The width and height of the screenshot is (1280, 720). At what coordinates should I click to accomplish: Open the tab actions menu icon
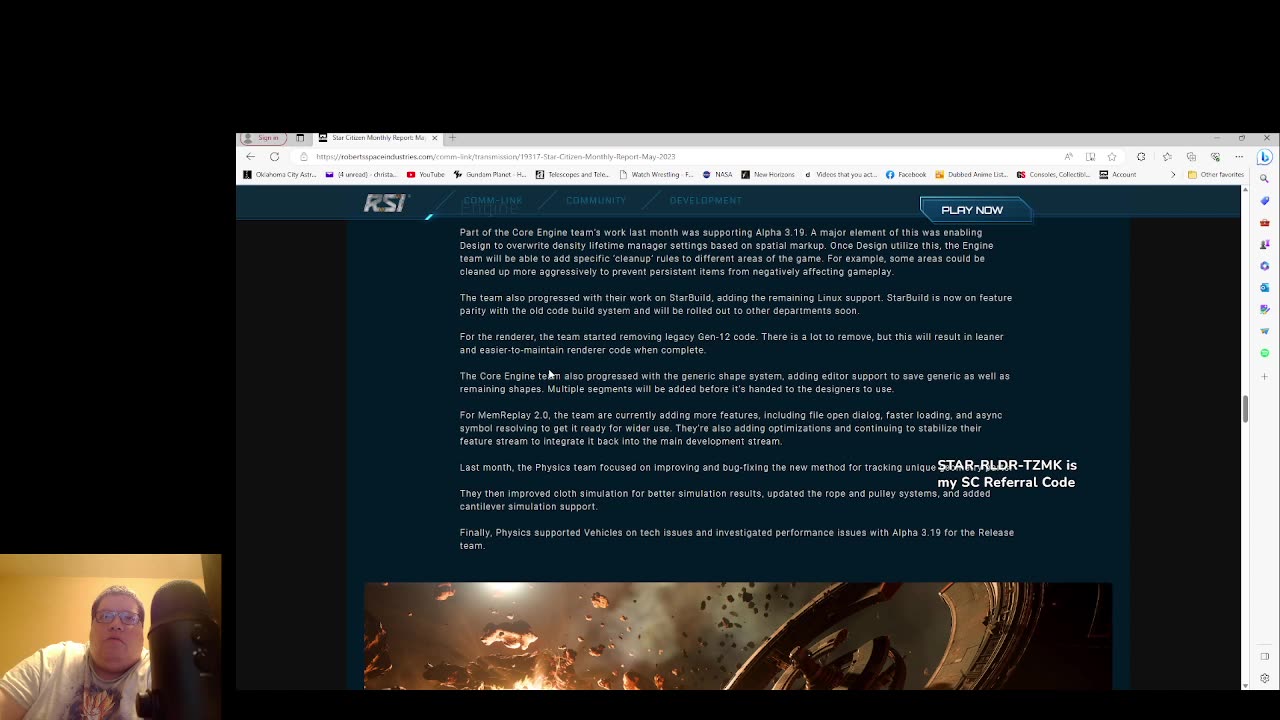click(300, 137)
